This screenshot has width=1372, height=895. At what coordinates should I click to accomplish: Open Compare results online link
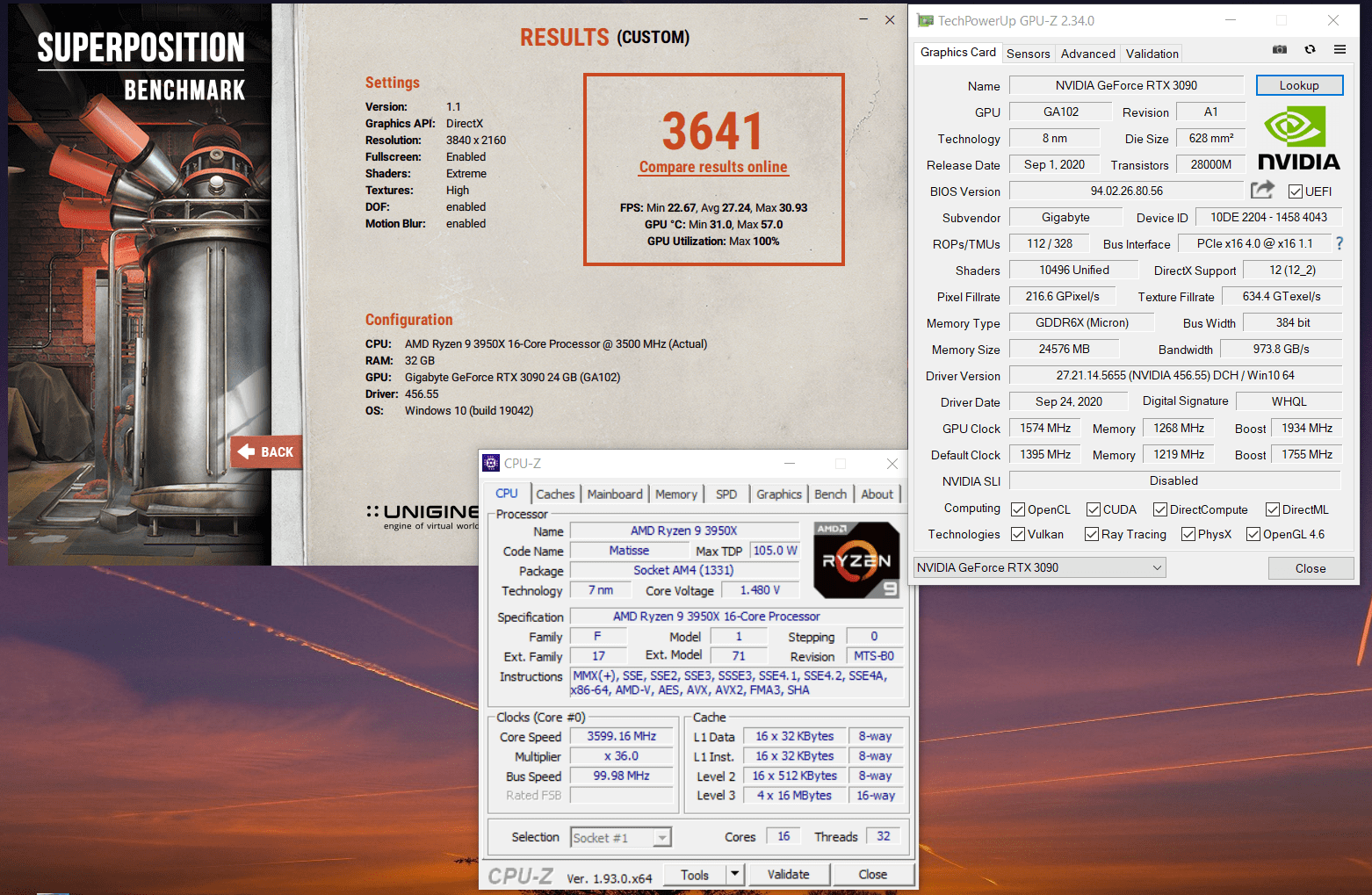click(713, 167)
